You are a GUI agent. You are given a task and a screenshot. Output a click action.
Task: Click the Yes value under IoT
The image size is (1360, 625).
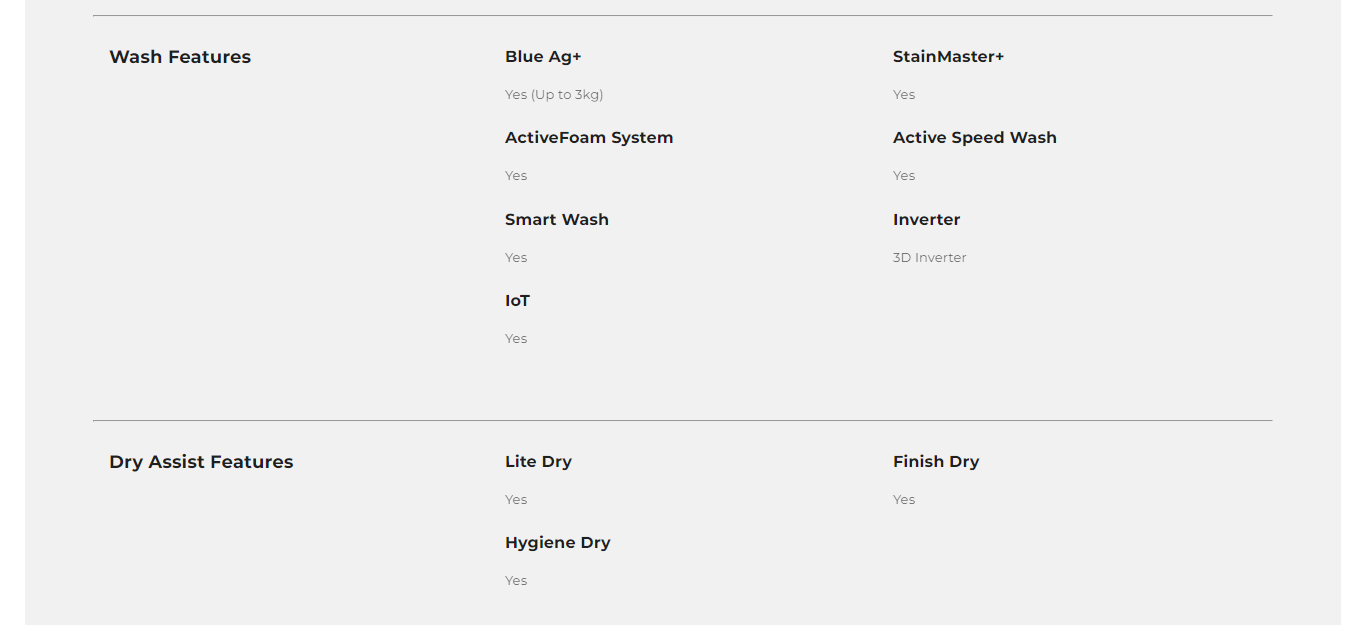pos(516,339)
